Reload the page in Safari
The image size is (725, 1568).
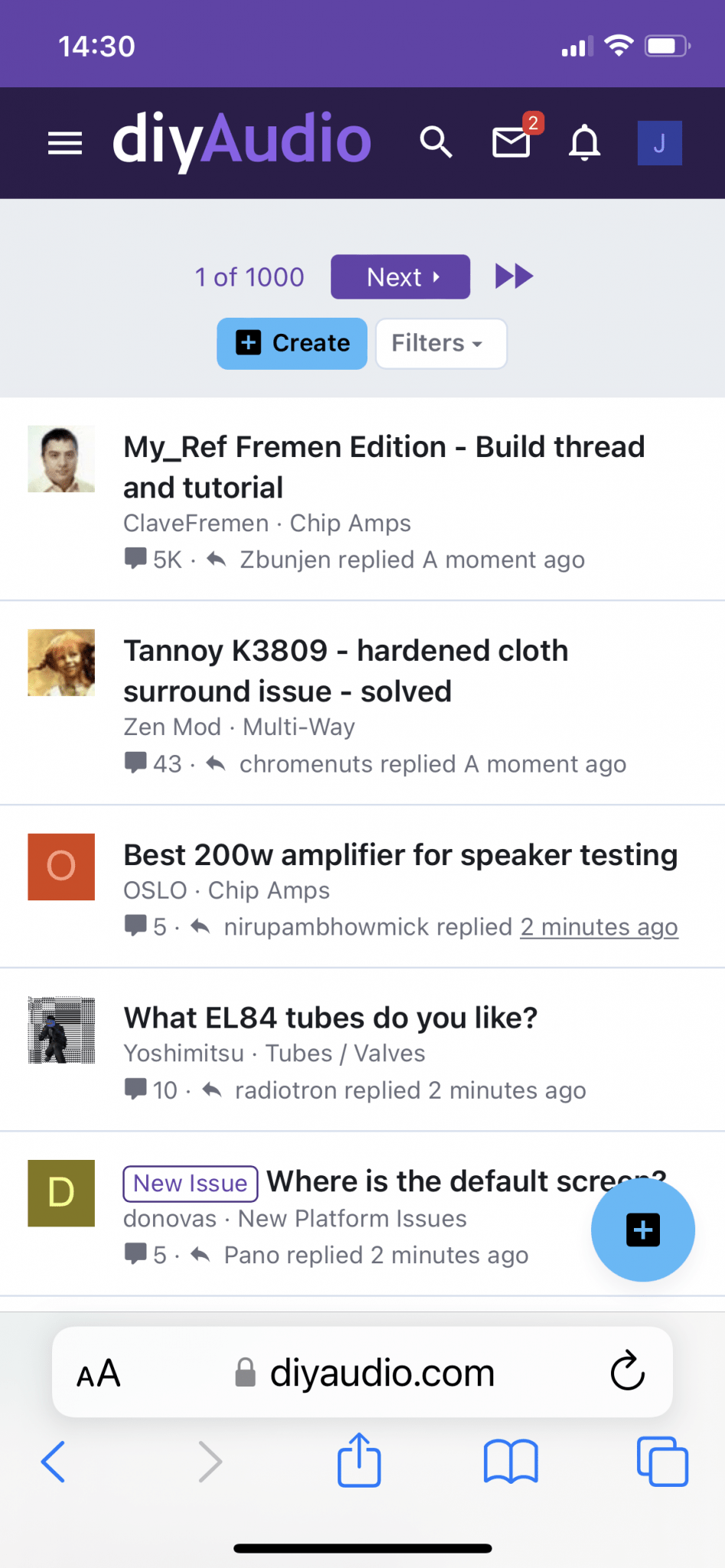[627, 1371]
